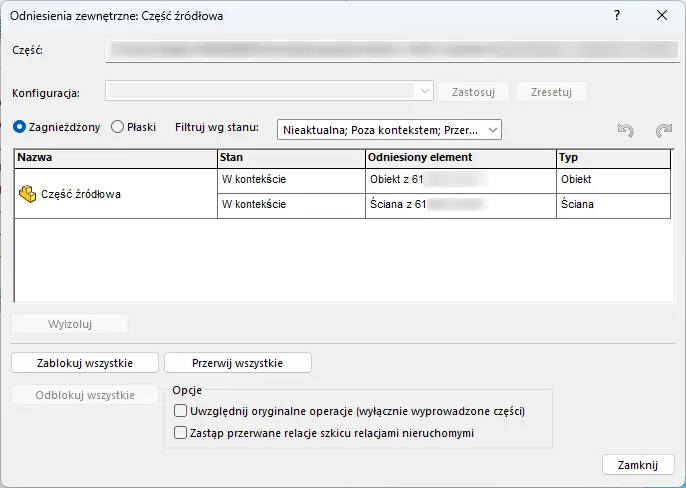Click the Zastosuj button
This screenshot has height=488, width=686.
pos(473,92)
